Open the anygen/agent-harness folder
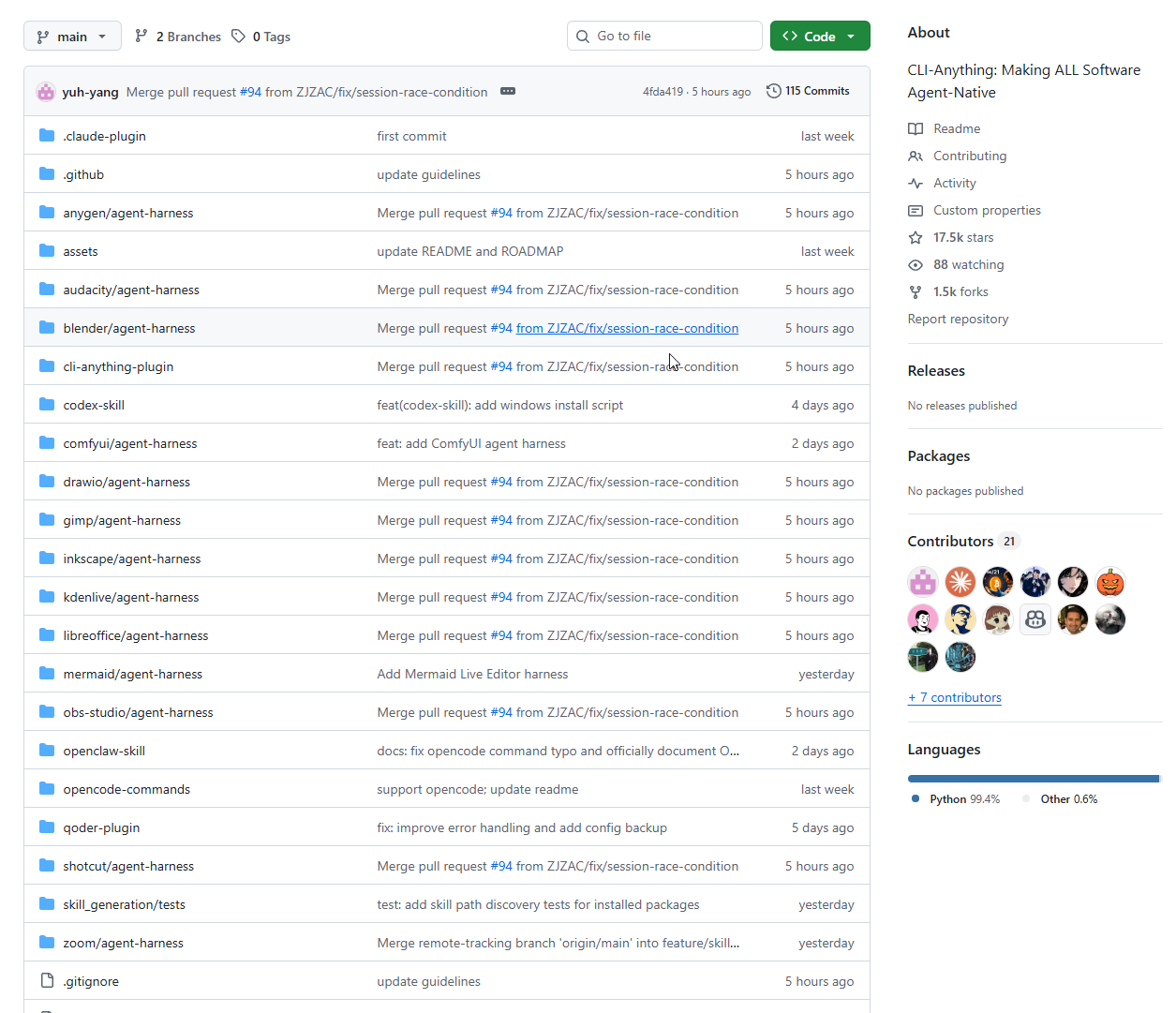1176x1013 pixels. click(128, 213)
